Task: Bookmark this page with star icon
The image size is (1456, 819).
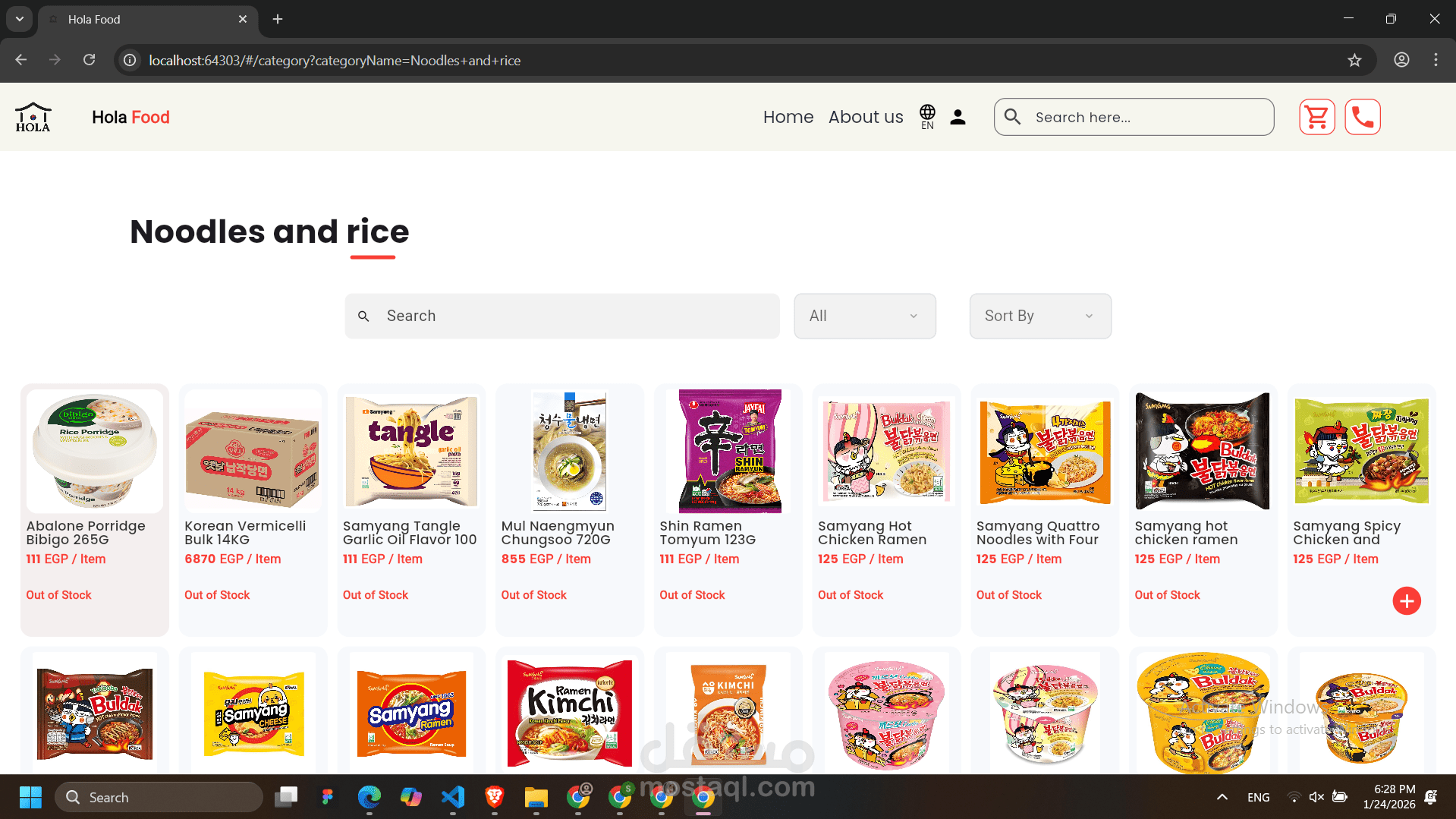Action: (x=1354, y=60)
